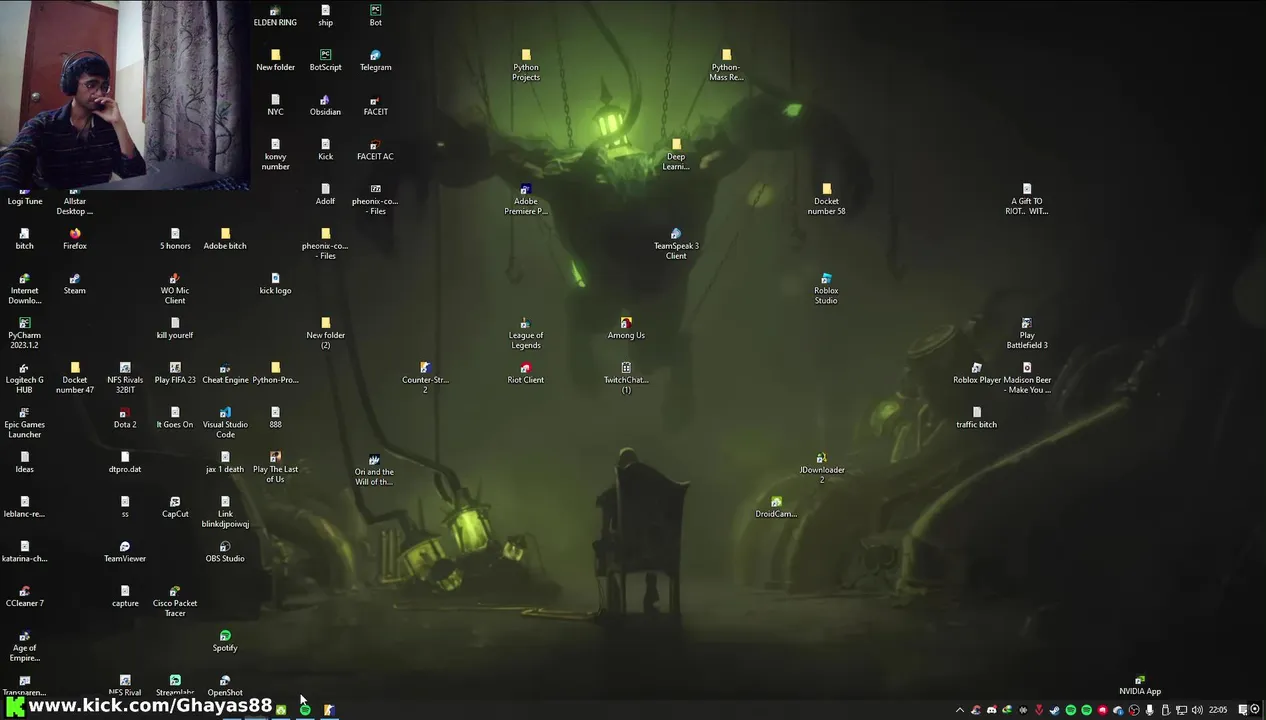Select the Counter-Strike 2 desktop icon
1266x720 pixels.
(x=425, y=378)
